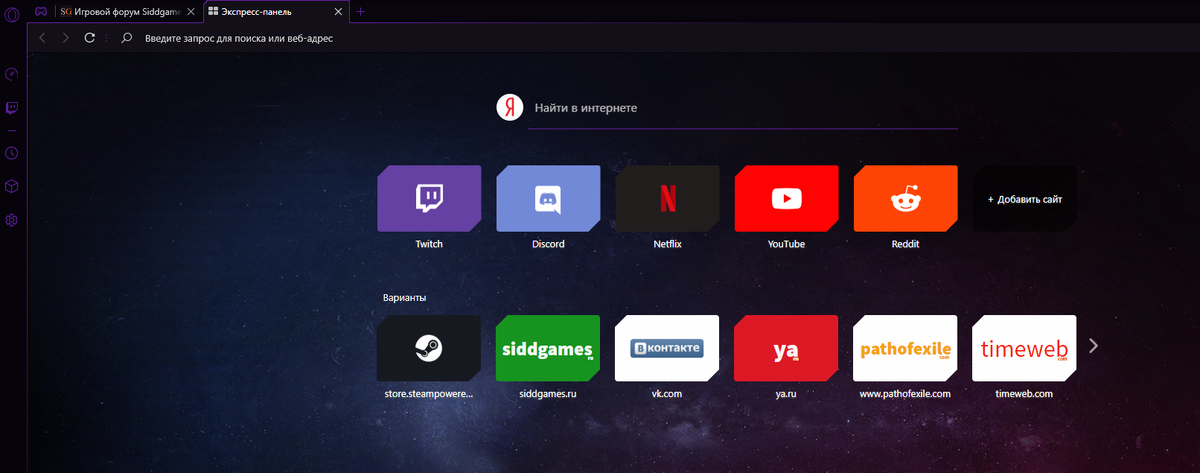Click the Discord label text
Image resolution: width=1200 pixels, height=473 pixels.
[548, 244]
